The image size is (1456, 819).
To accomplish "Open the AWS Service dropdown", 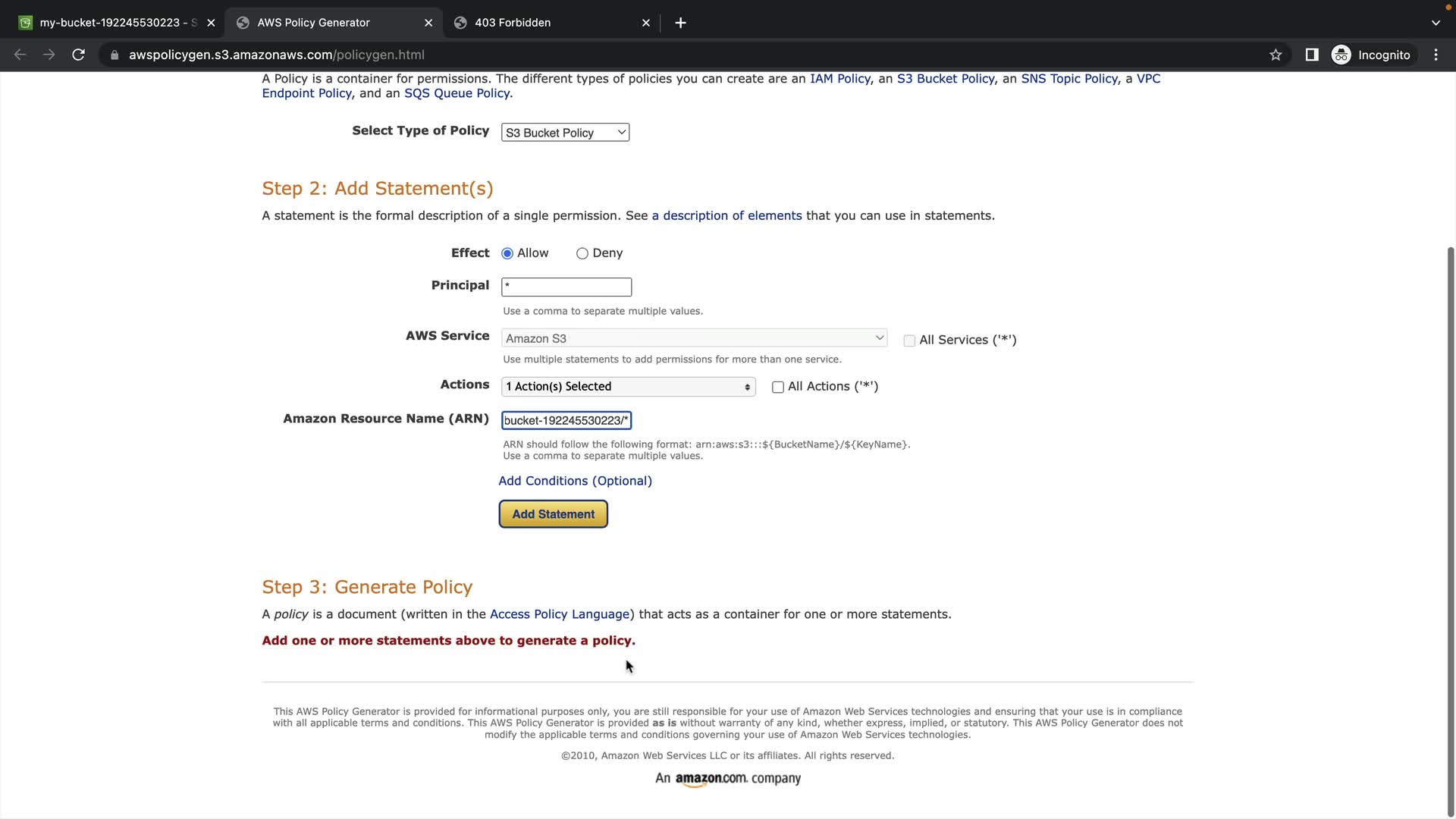I will 694,338.
